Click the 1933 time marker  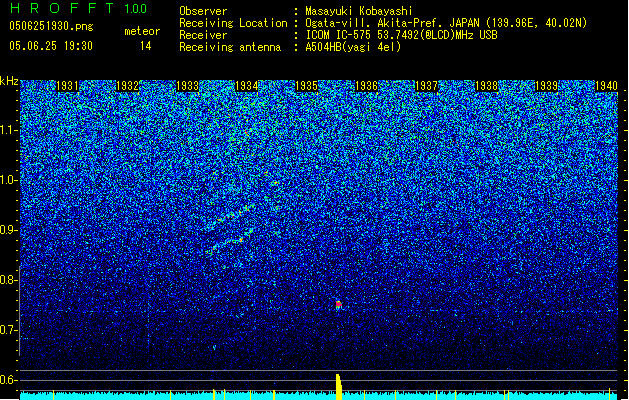click(x=187, y=86)
